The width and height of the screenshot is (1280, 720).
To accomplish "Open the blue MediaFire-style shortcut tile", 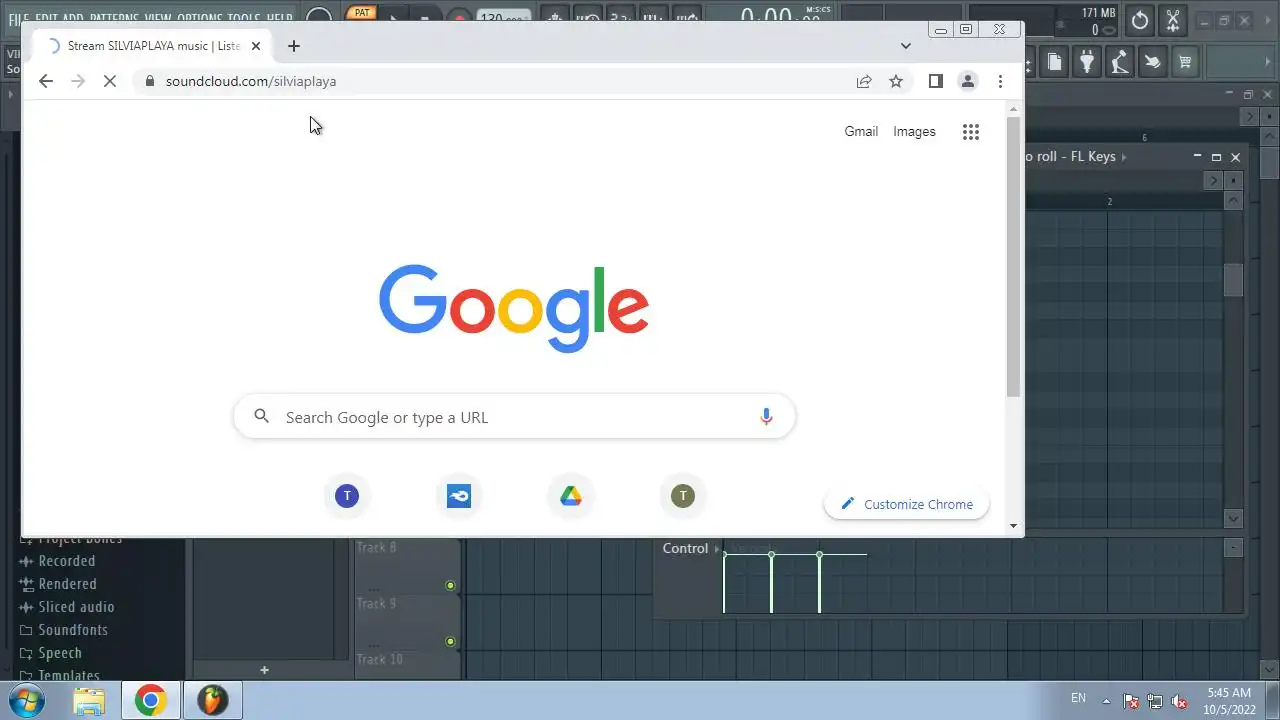I will coord(459,496).
